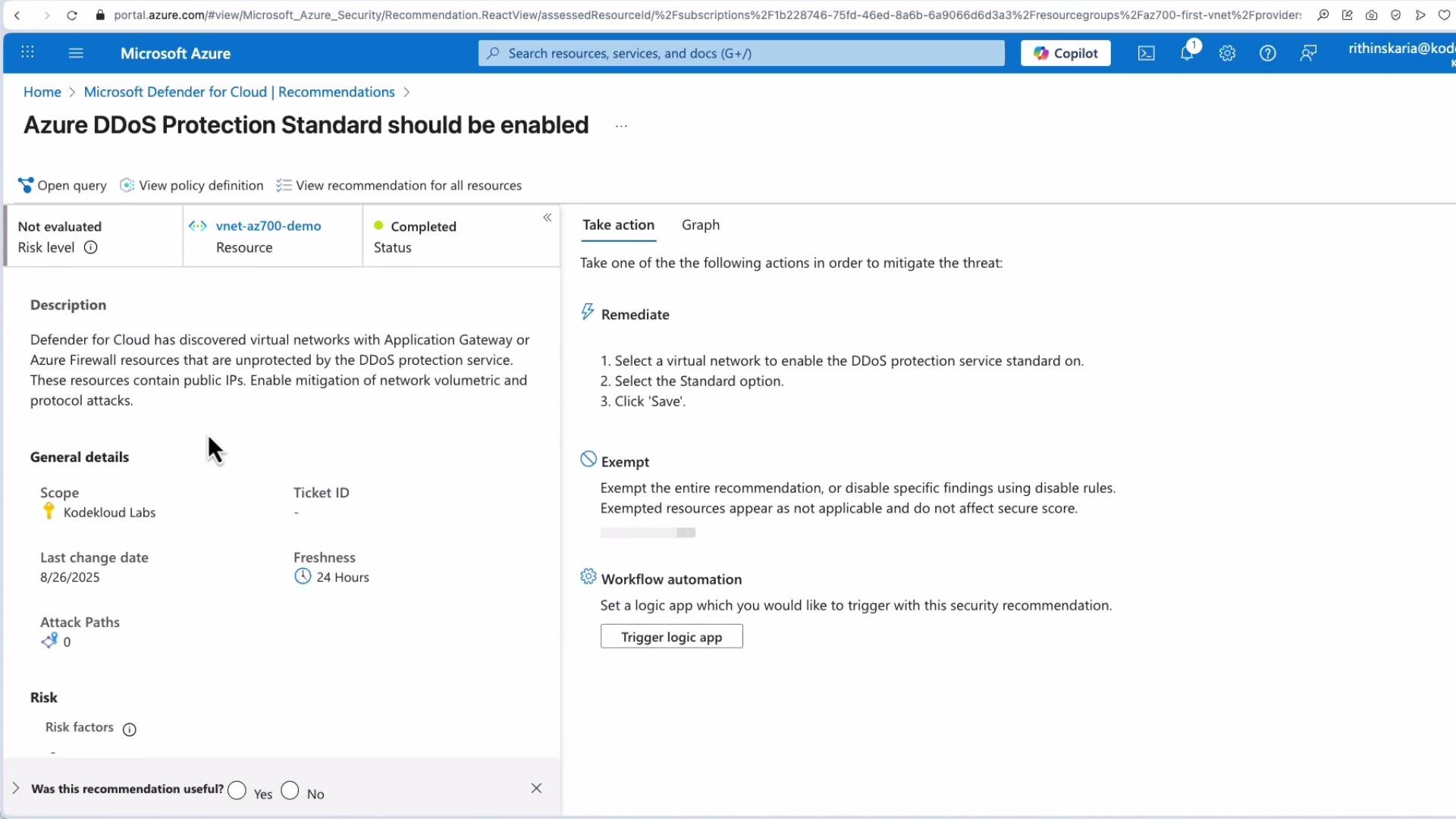Open portal settings gear

click(x=1227, y=53)
